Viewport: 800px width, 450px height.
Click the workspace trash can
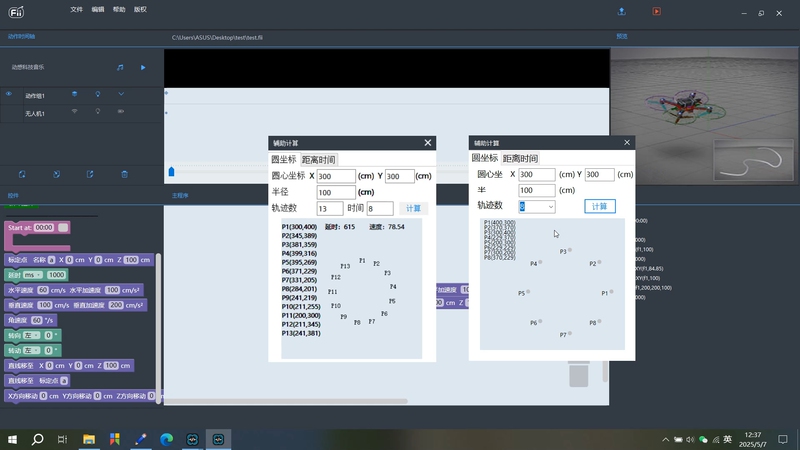(x=579, y=373)
